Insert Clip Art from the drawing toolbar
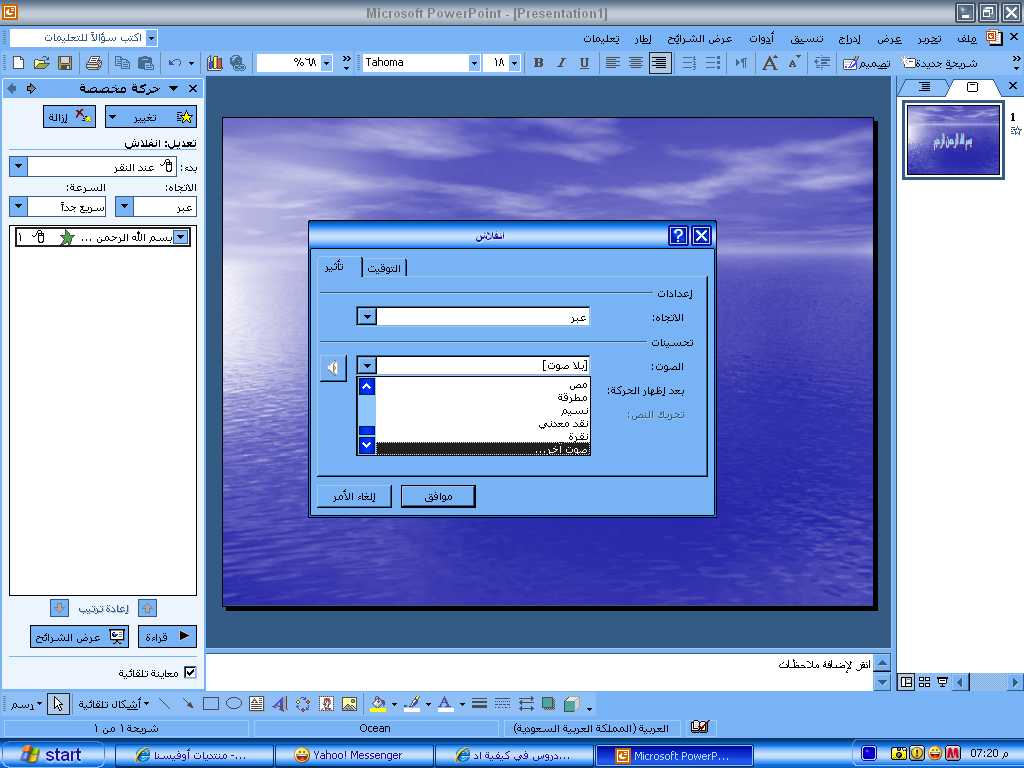 click(326, 704)
